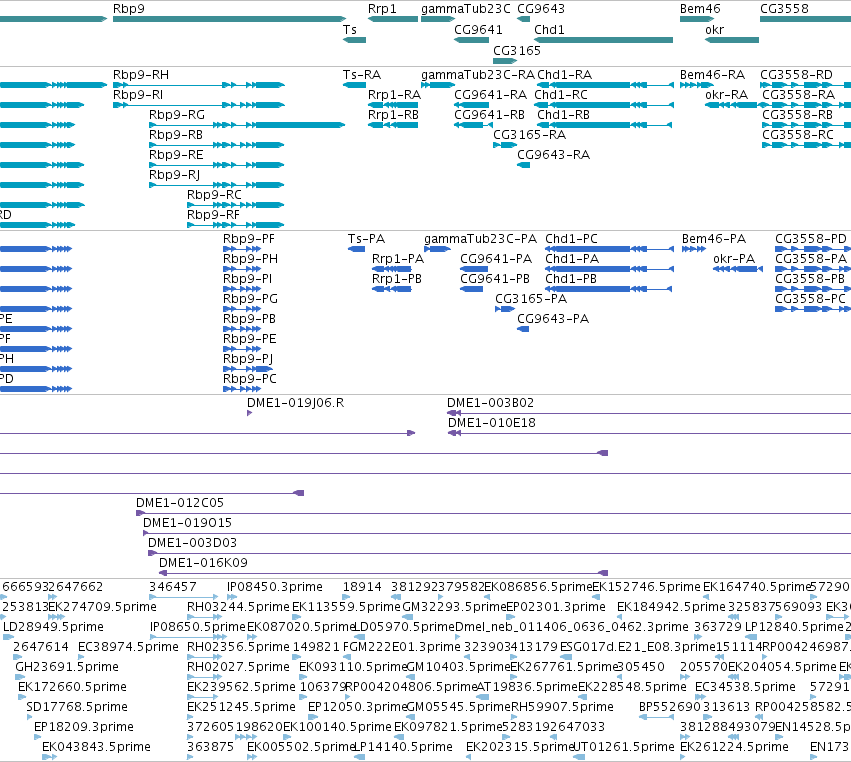
Task: Click the SD17768.5prime EST label
Action: (77, 707)
